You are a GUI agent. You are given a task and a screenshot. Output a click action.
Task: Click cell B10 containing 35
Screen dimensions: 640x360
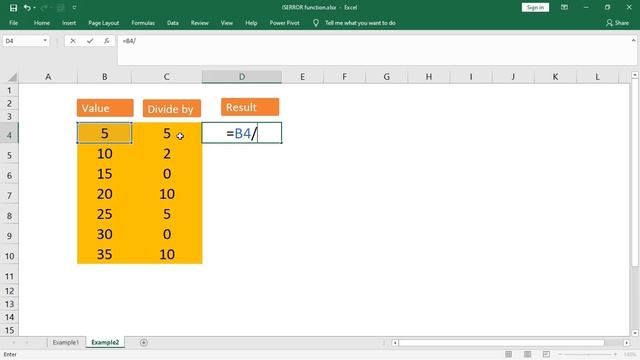[104, 254]
